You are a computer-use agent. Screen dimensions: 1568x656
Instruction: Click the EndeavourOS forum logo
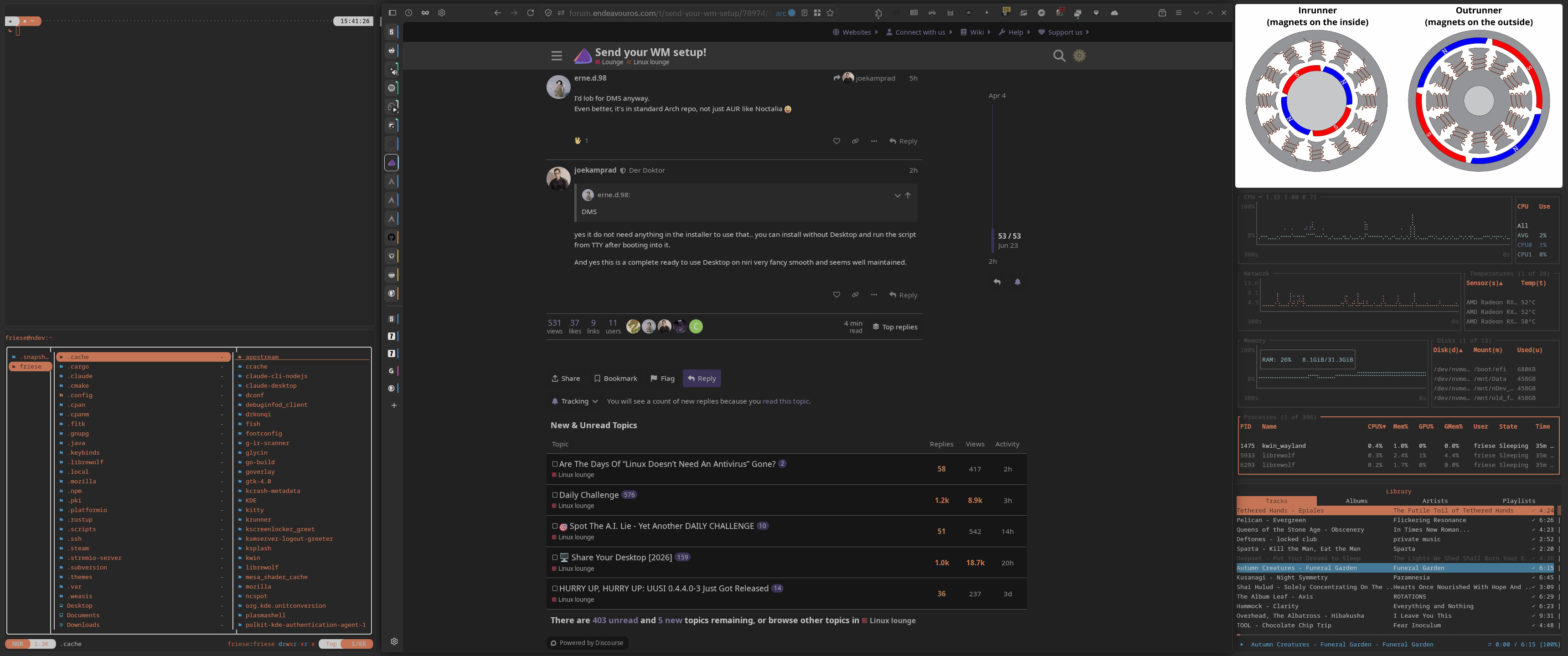[583, 56]
